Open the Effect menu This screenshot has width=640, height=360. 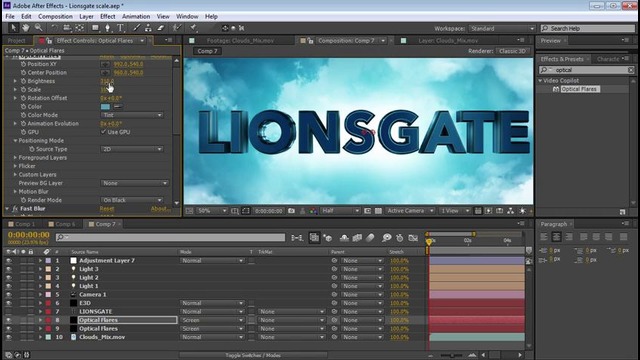pos(108,16)
